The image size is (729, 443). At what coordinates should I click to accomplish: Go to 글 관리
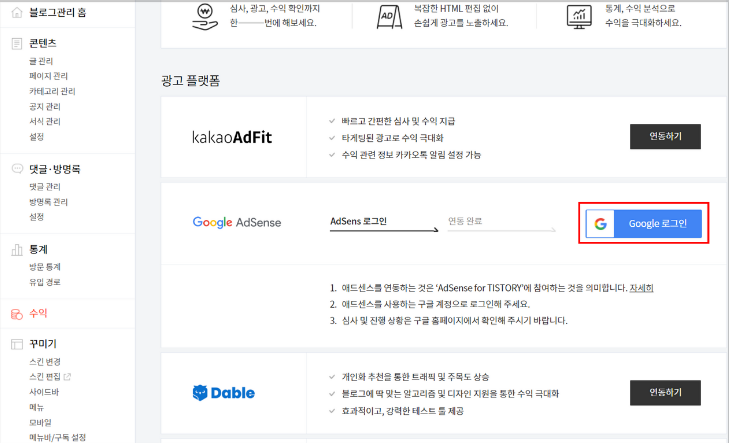pyautogui.click(x=41, y=61)
